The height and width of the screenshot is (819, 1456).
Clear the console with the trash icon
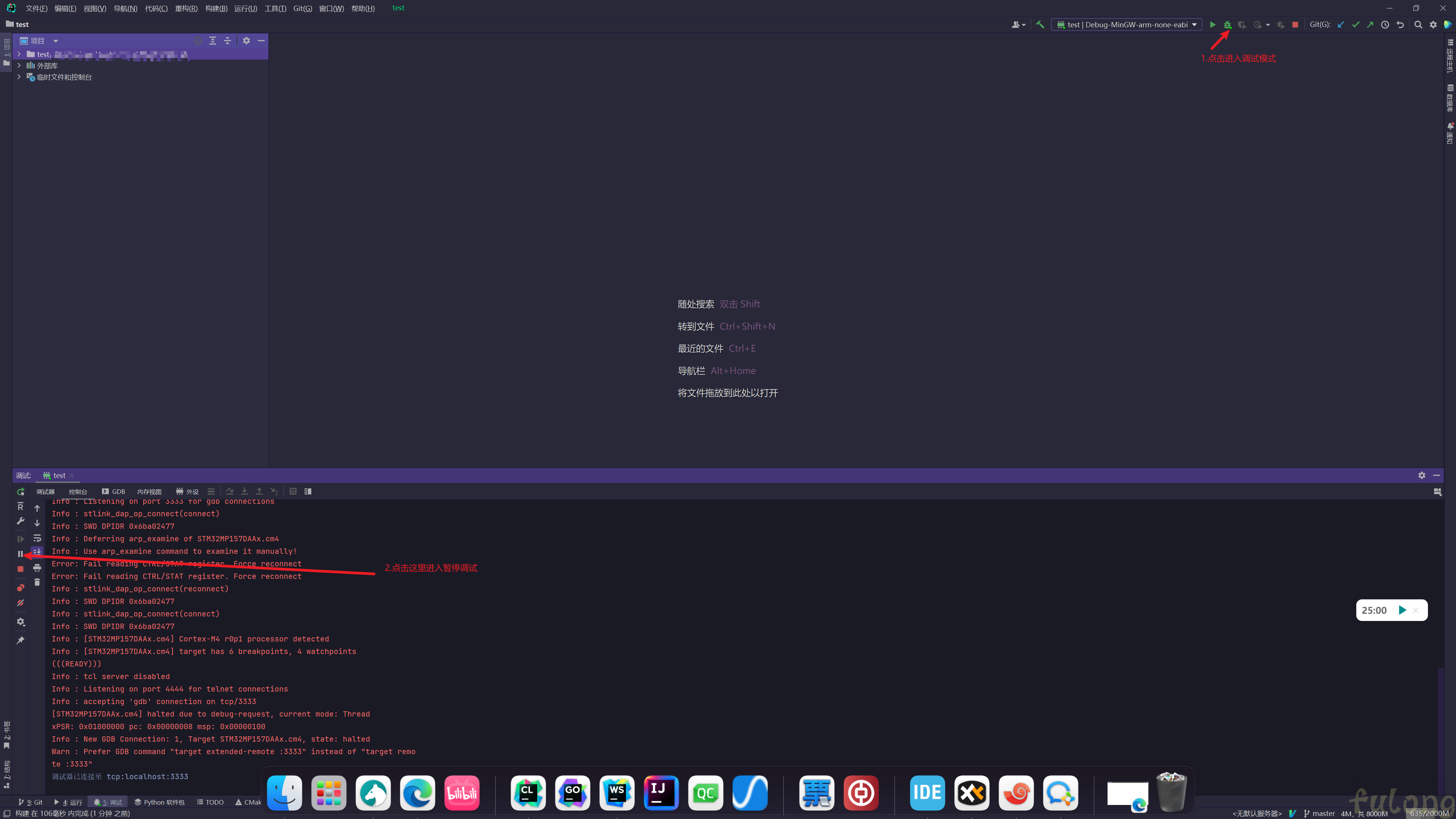[37, 582]
